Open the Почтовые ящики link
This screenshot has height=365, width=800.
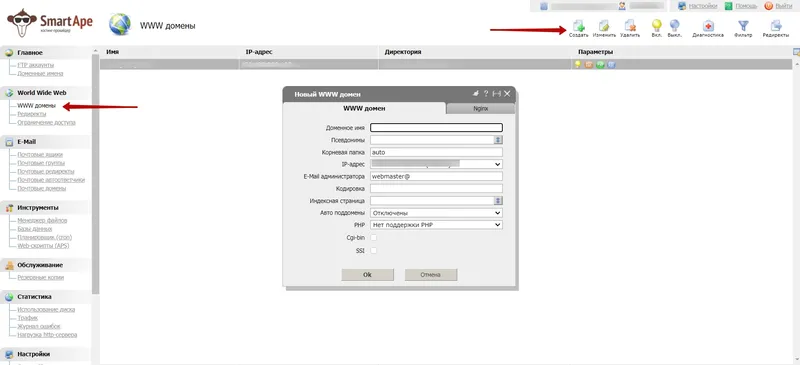[40, 155]
